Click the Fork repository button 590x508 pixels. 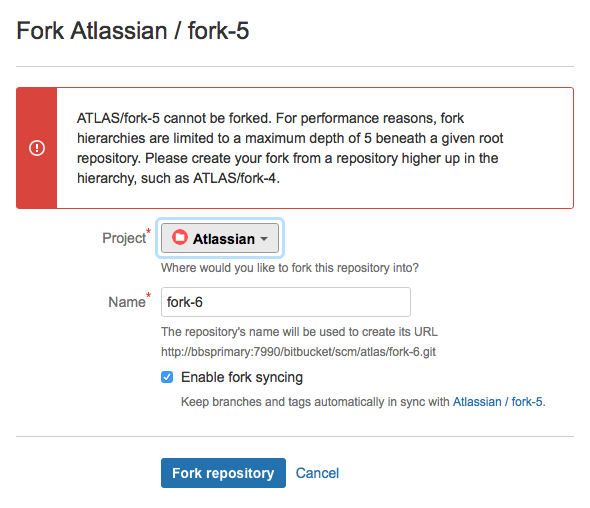pos(223,473)
